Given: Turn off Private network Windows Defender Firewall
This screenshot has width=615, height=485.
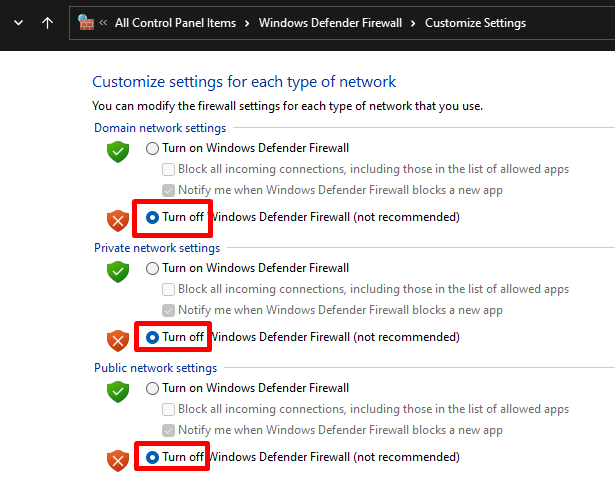Looking at the screenshot, I should 153,337.
